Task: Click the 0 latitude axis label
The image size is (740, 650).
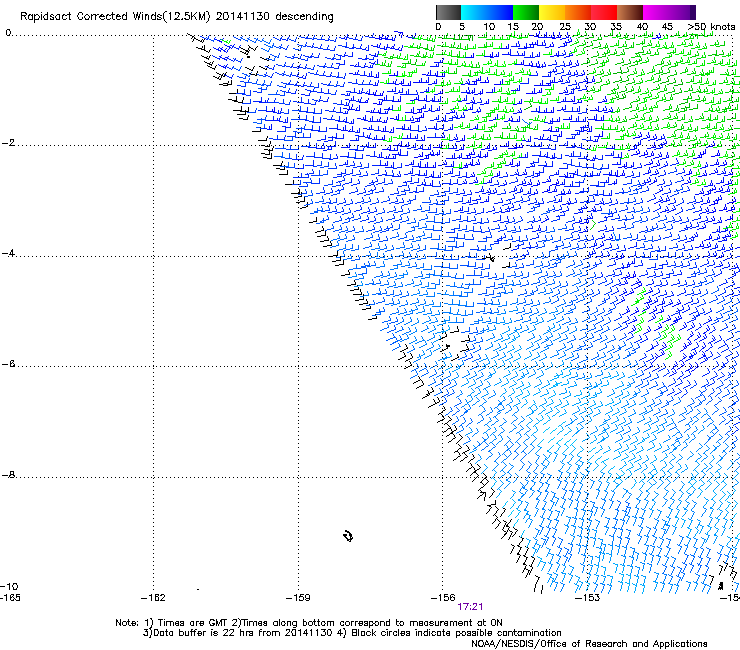Action: click(8, 33)
